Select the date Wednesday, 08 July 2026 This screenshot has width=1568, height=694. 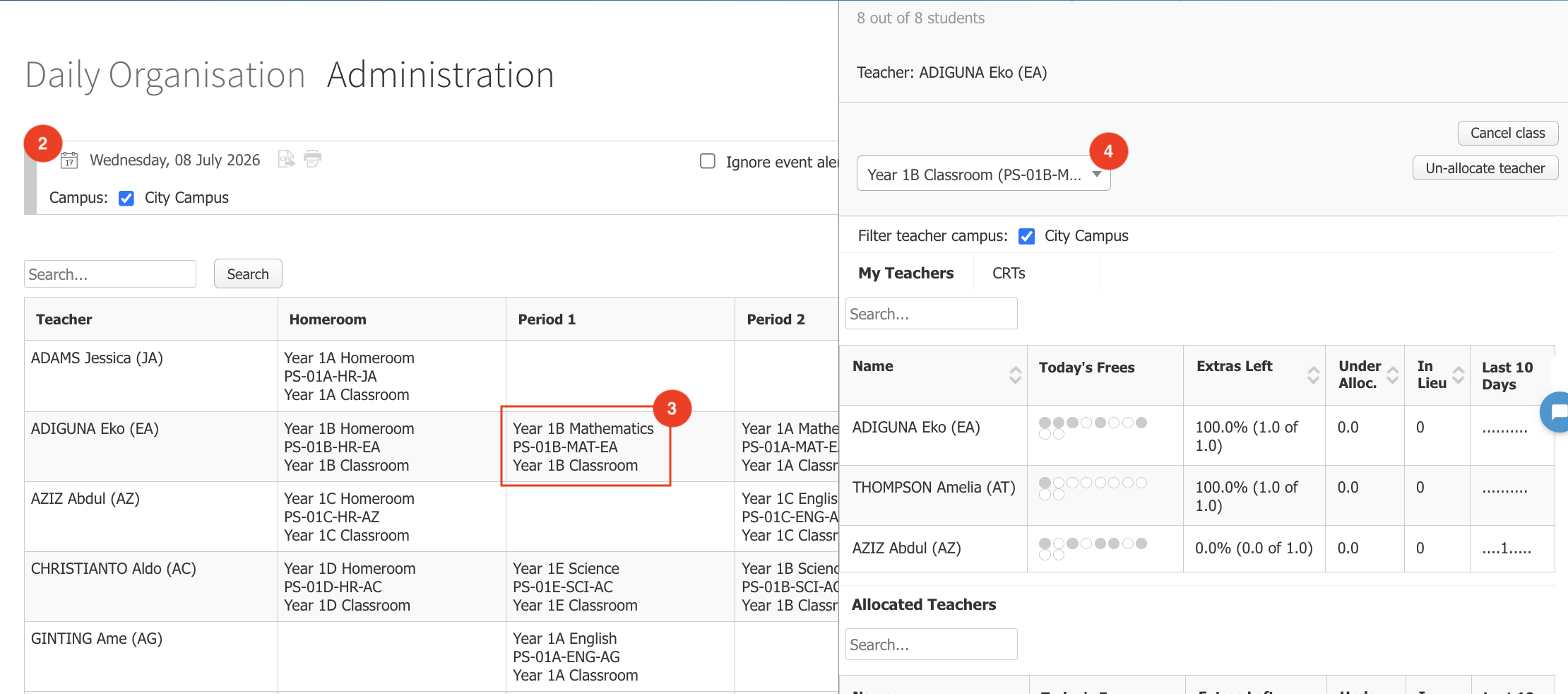click(174, 160)
